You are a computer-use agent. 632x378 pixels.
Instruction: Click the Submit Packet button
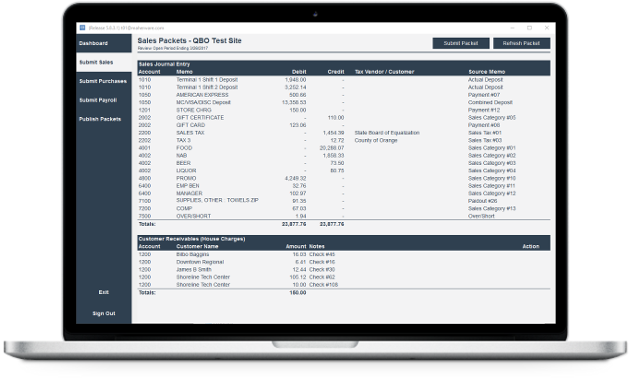pyautogui.click(x=461, y=43)
